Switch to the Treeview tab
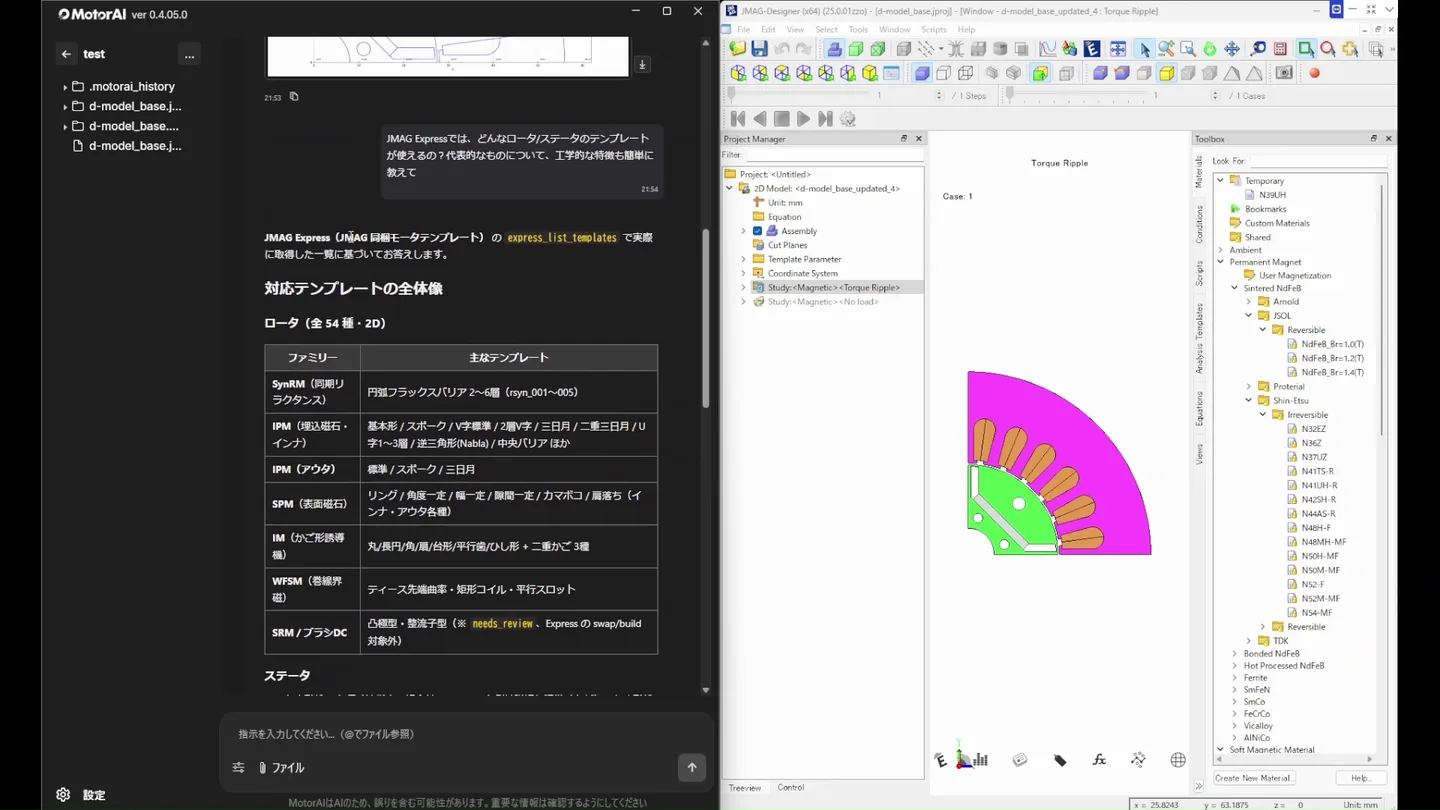Screen dimensions: 1440x810 tap(745, 788)
